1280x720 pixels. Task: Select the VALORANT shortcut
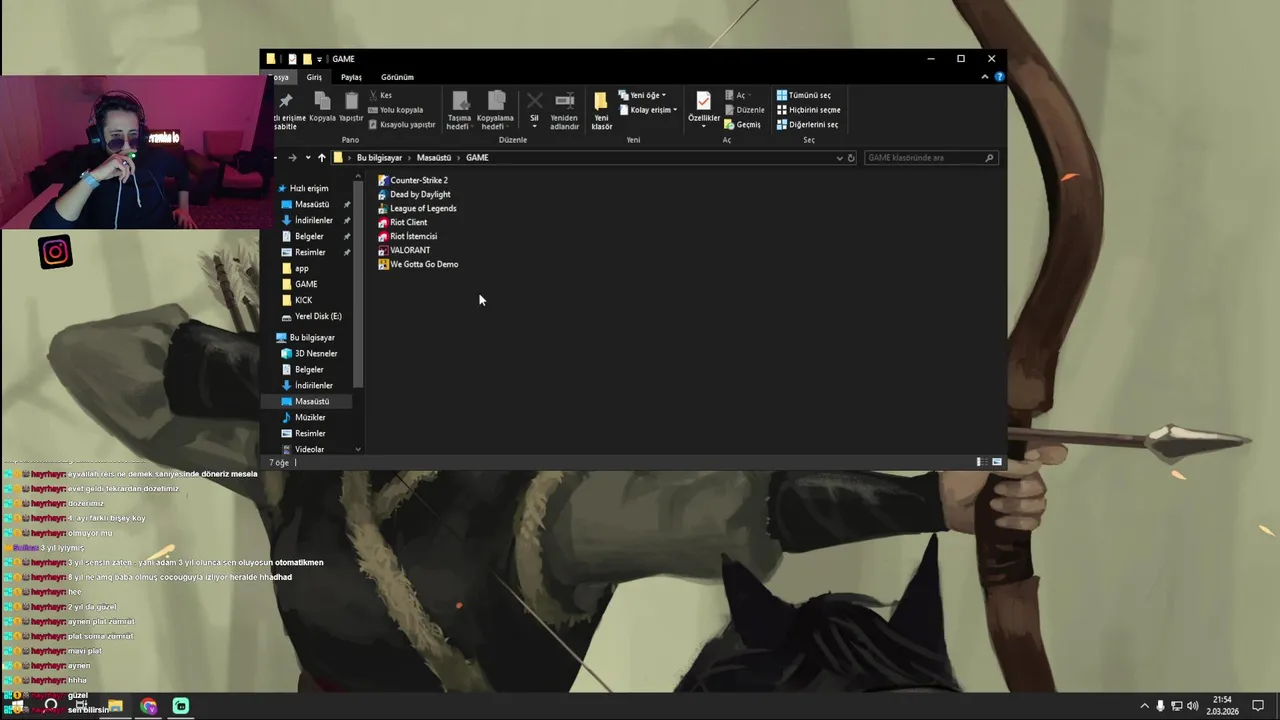click(x=404, y=250)
